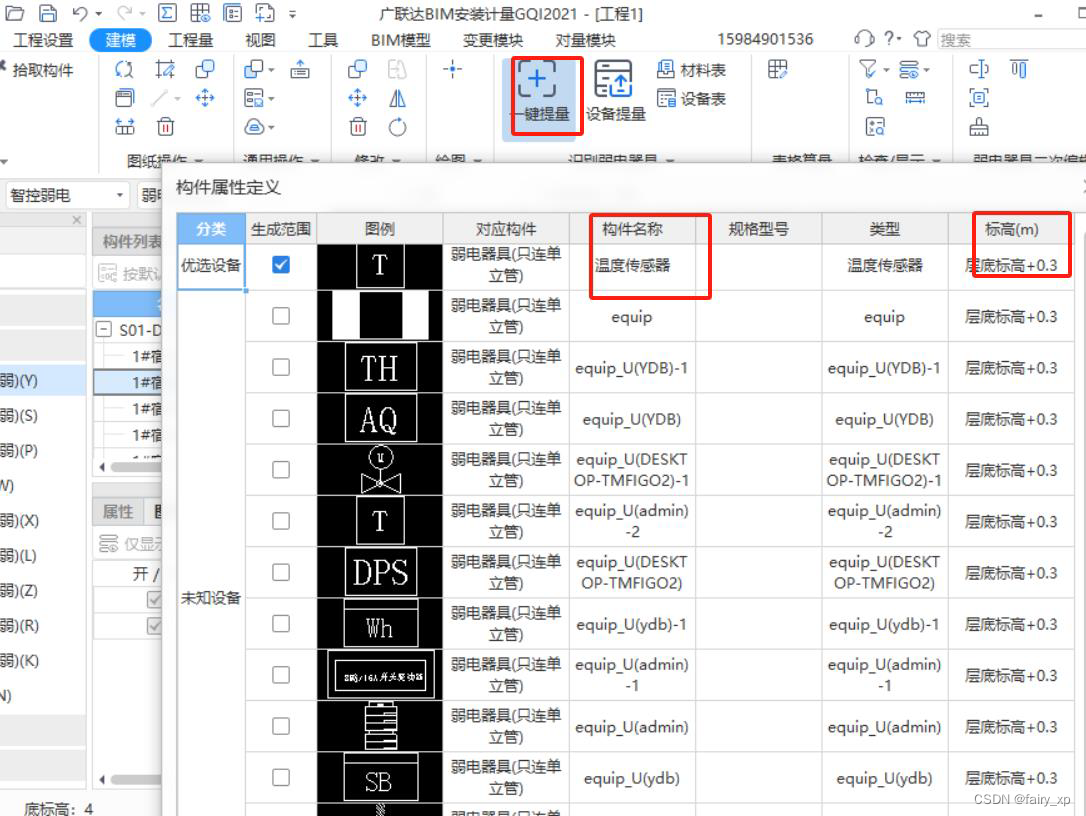Open the 对量模块 tab
The height and width of the screenshot is (816, 1086).
585,40
